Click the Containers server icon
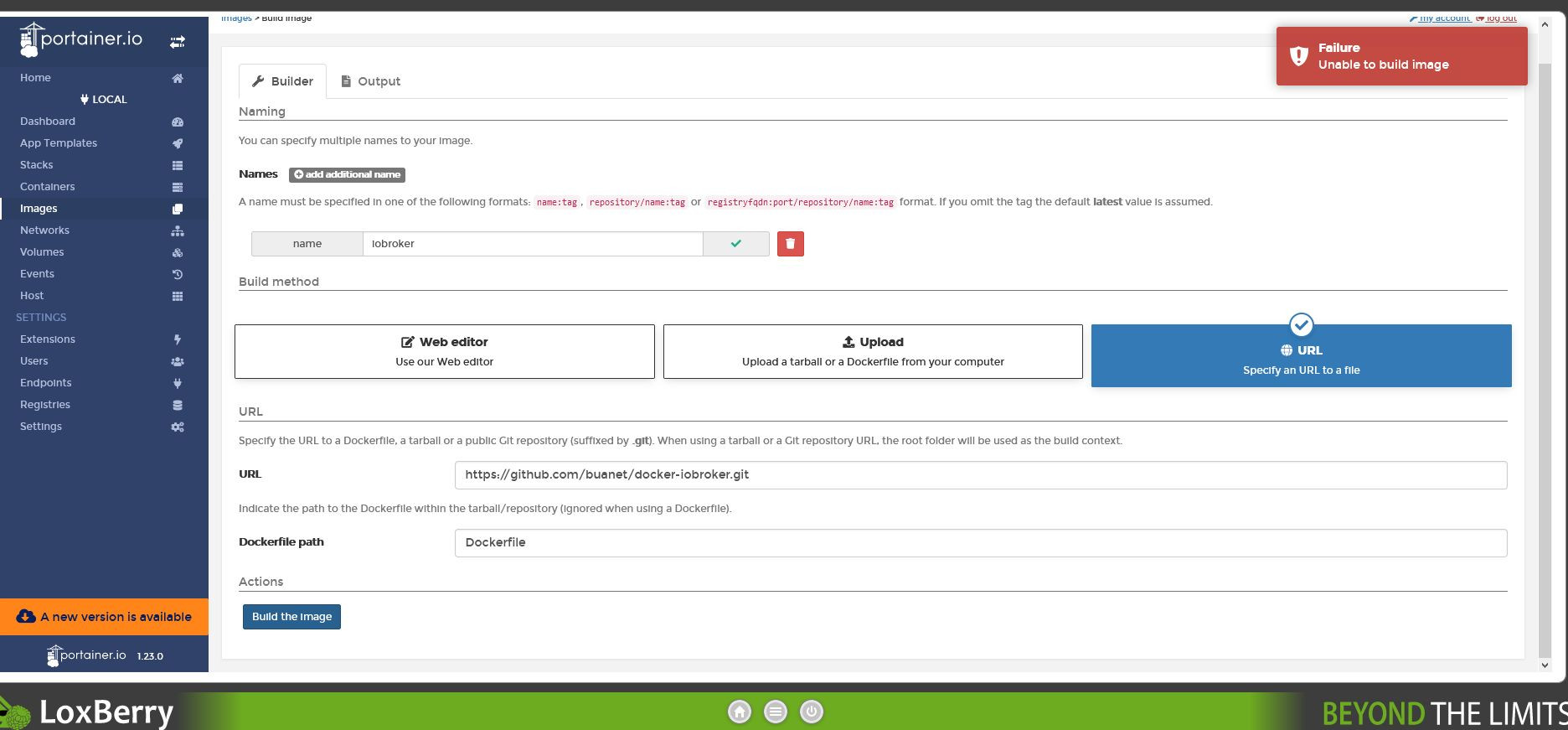 point(178,187)
